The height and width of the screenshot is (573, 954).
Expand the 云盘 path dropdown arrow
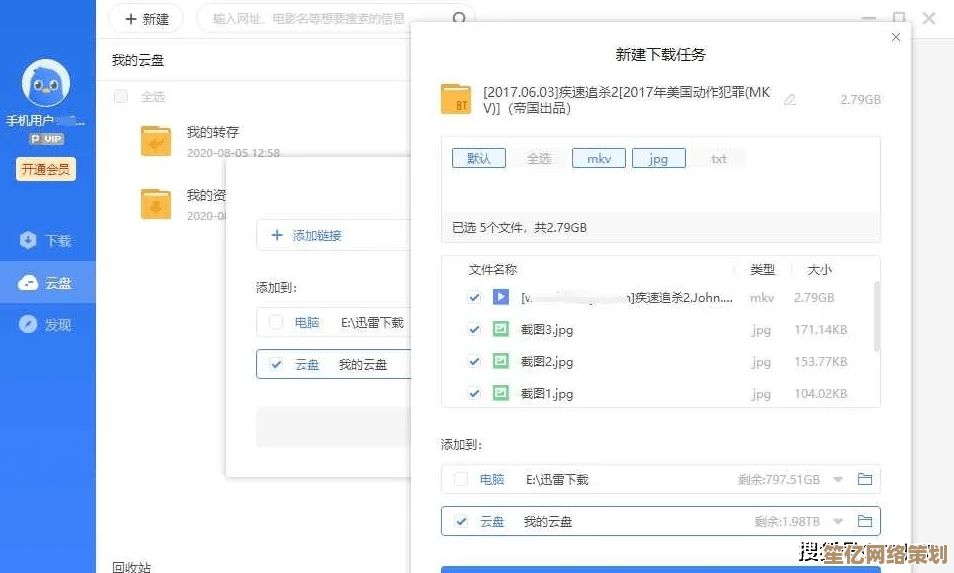coord(838,522)
